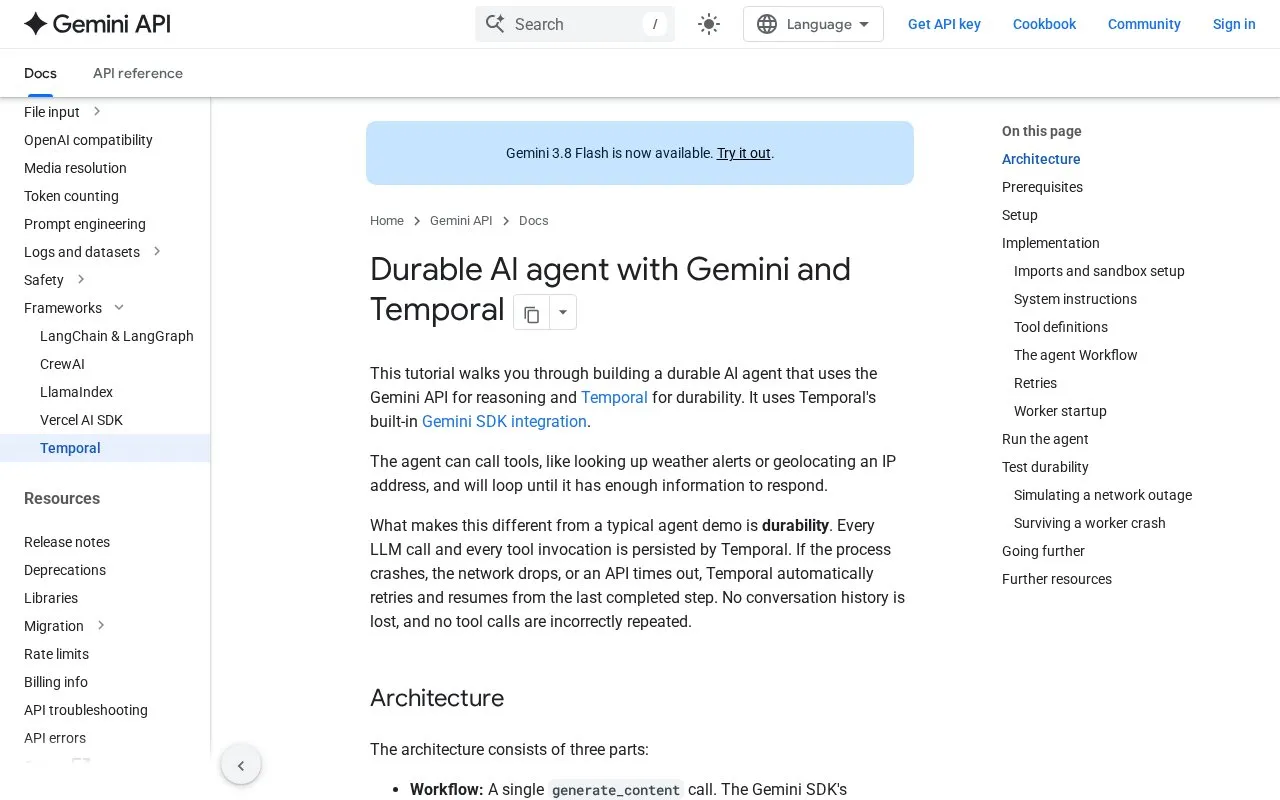Open the Community link
The image size is (1280, 800).
pyautogui.click(x=1144, y=24)
